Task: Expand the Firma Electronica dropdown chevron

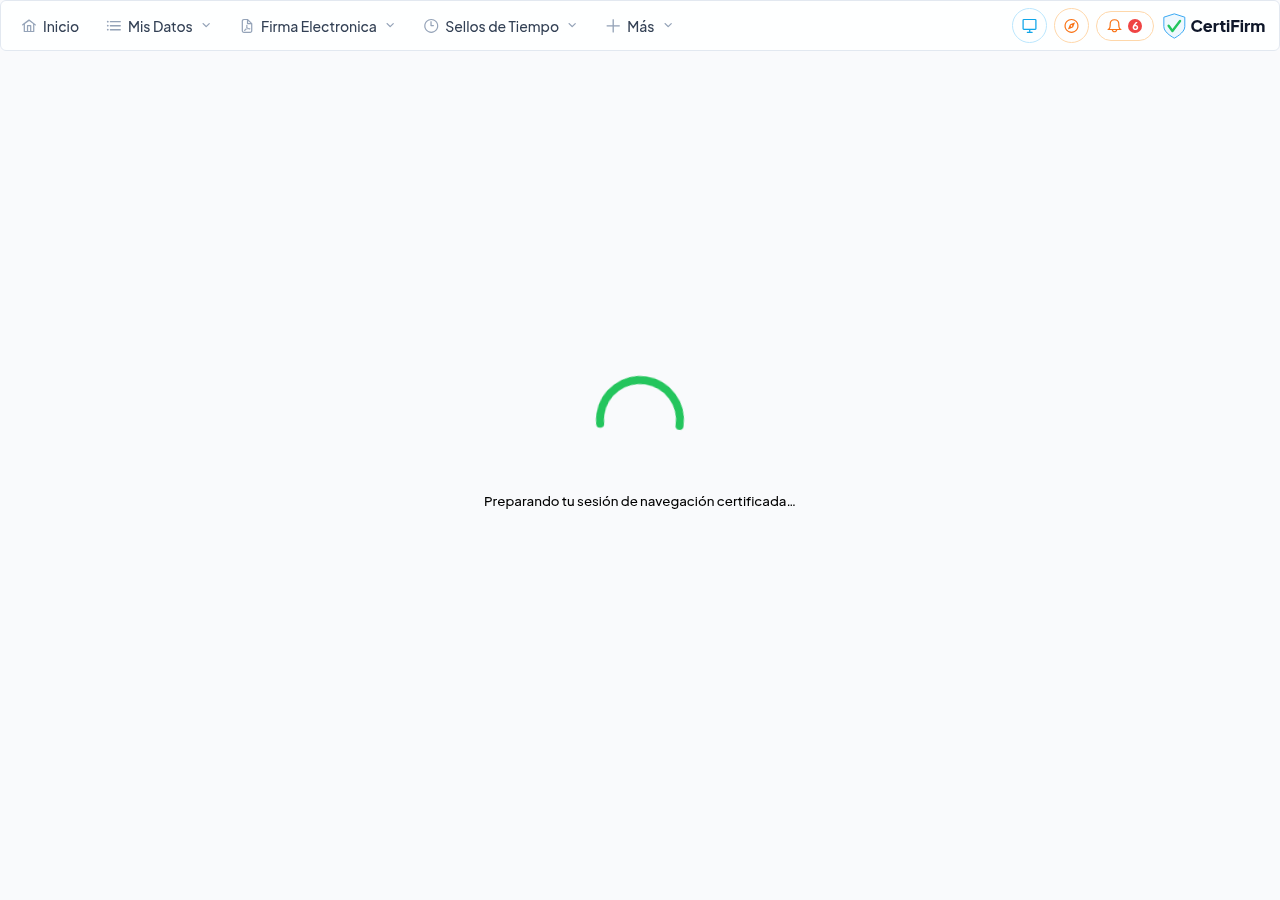Action: pos(390,25)
